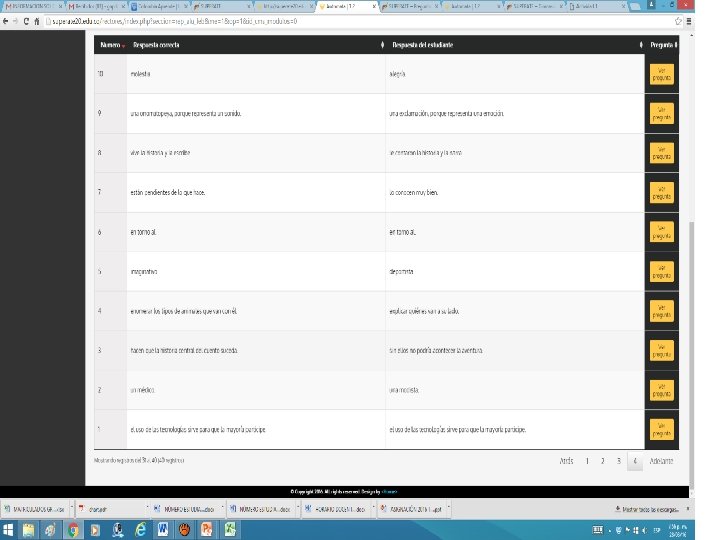Image resolution: width=720 pixels, height=540 pixels.
Task: Click the design credit link in footer
Action: point(389,492)
